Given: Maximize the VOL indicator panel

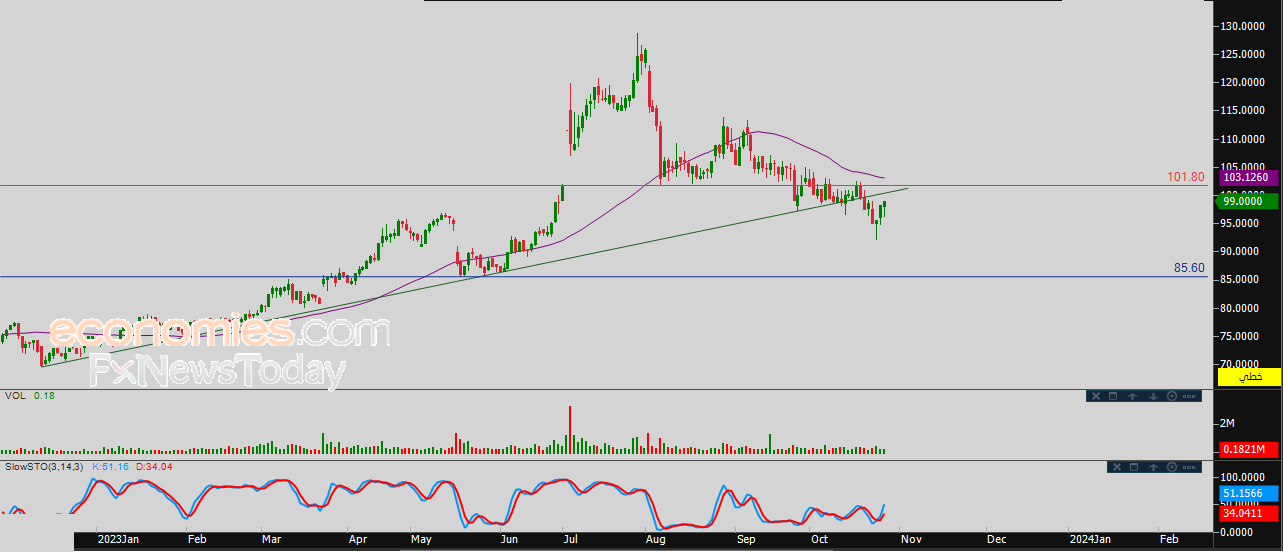Looking at the screenshot, I should coord(1113,396).
